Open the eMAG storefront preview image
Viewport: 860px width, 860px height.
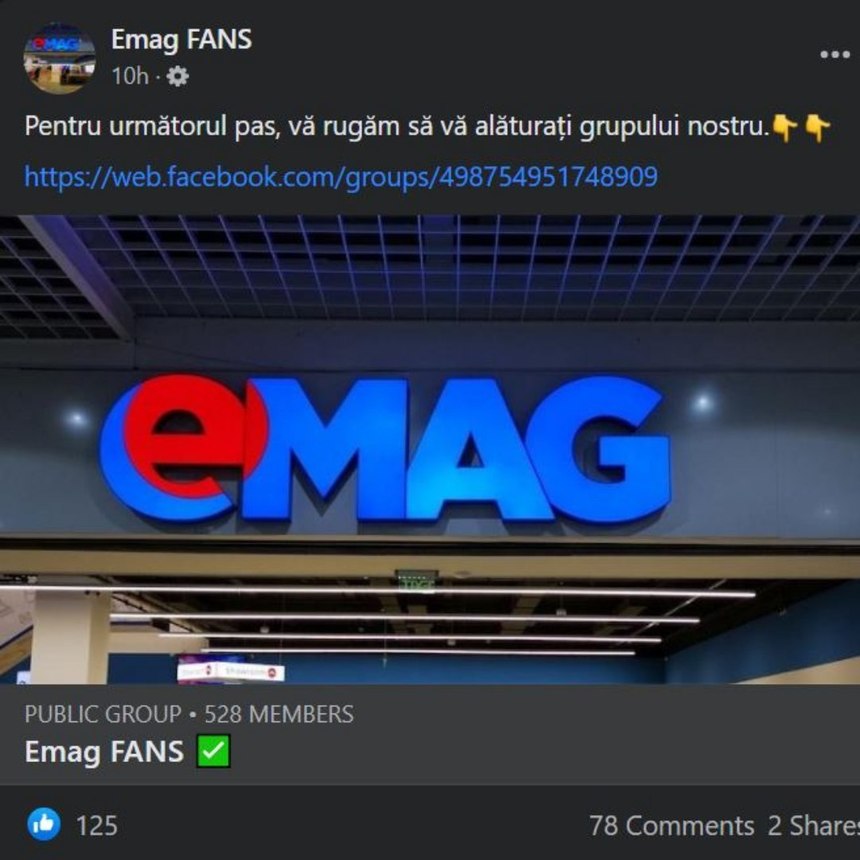tap(430, 449)
